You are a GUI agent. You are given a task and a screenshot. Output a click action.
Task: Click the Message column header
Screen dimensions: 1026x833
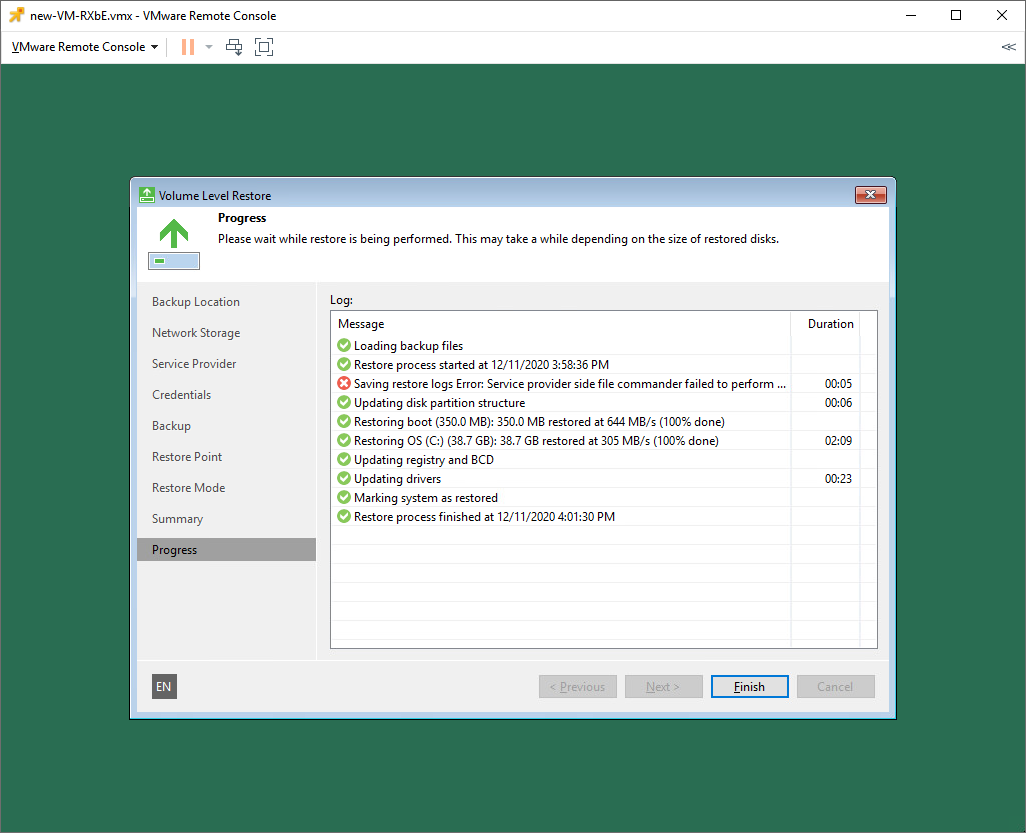tap(561, 324)
